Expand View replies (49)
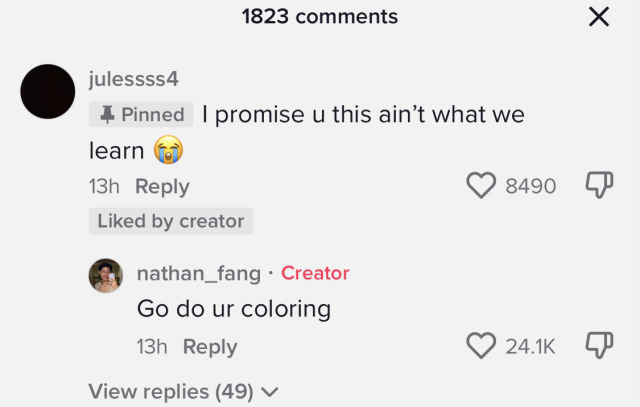 (171, 391)
